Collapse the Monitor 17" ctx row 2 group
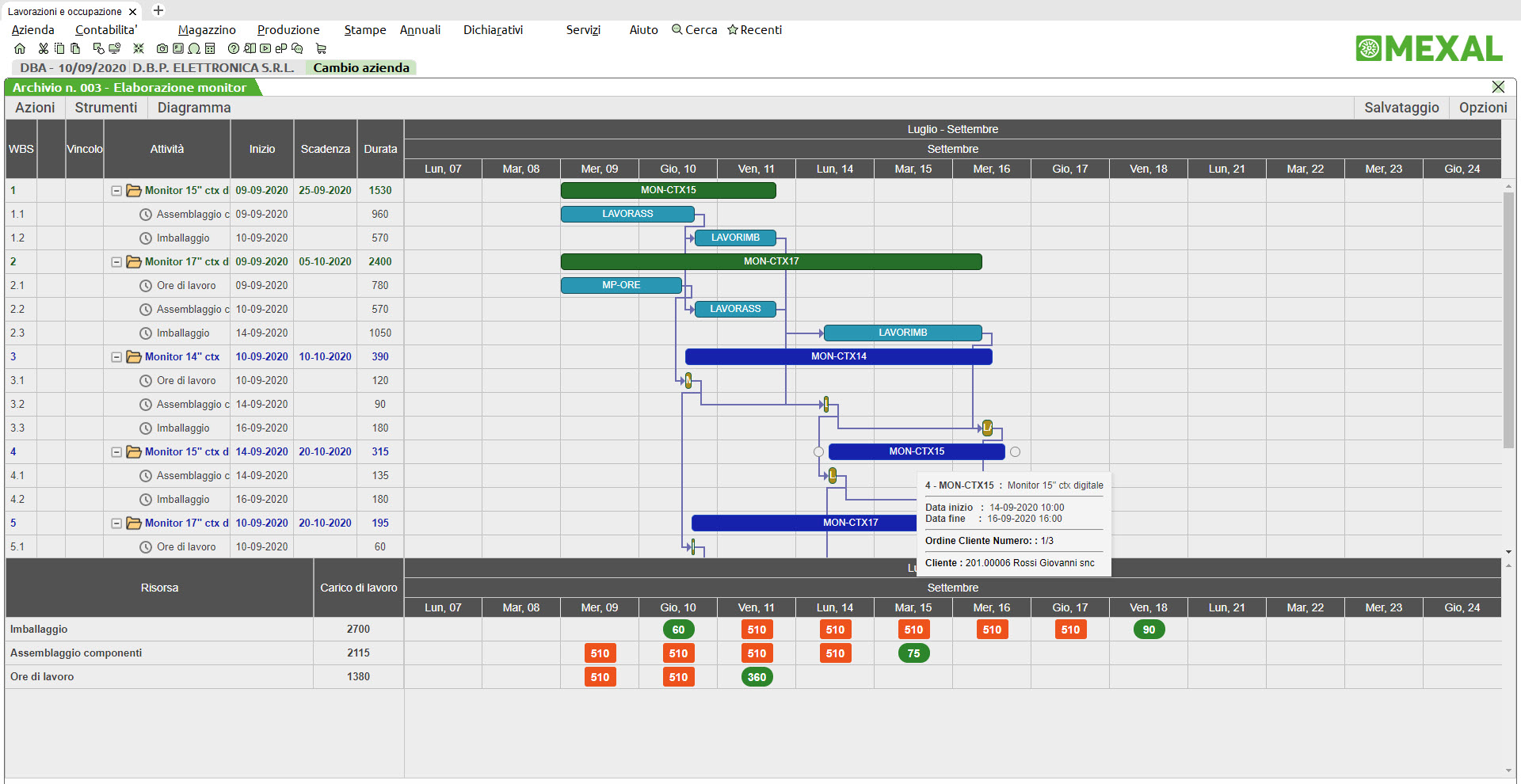Viewport: 1521px width, 784px height. point(116,261)
